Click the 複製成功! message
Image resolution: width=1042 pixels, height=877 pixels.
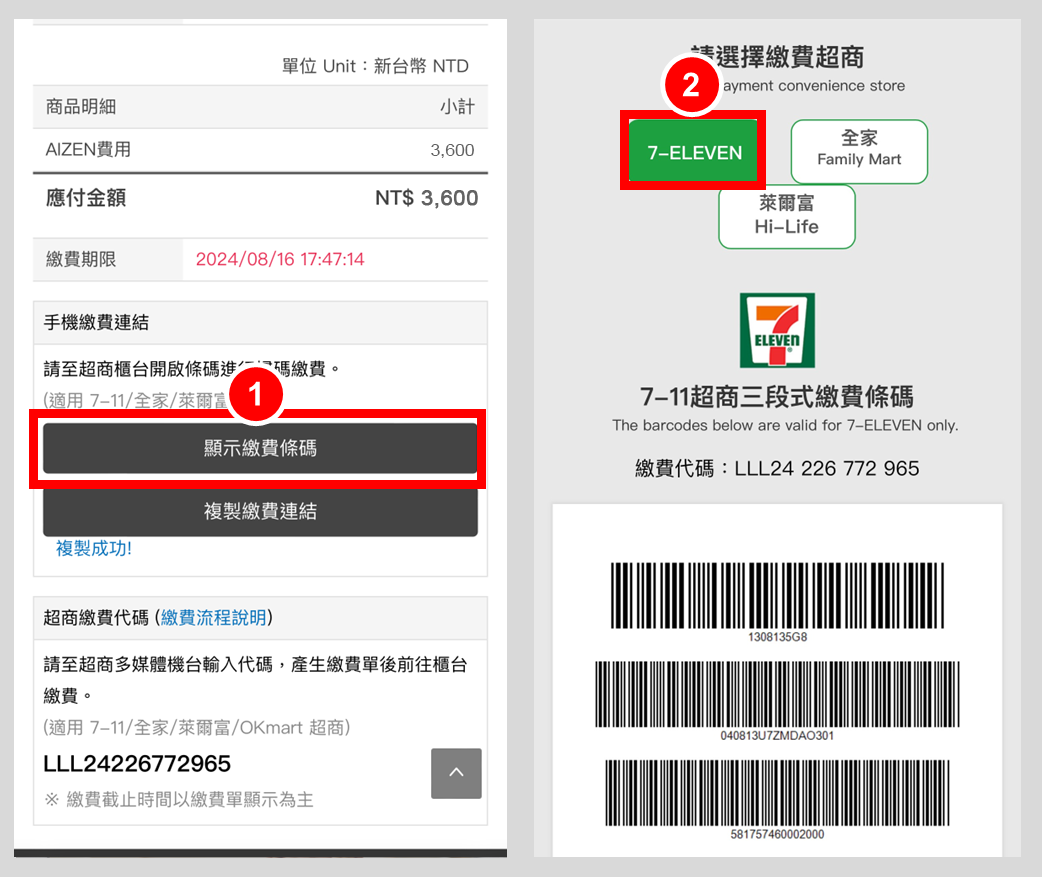click(x=94, y=548)
